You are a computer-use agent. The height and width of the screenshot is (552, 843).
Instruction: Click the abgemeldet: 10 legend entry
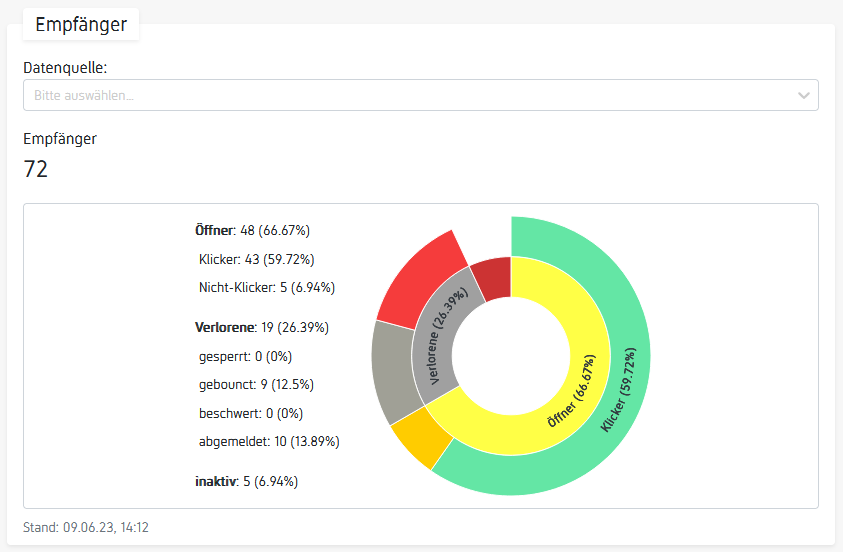269,441
